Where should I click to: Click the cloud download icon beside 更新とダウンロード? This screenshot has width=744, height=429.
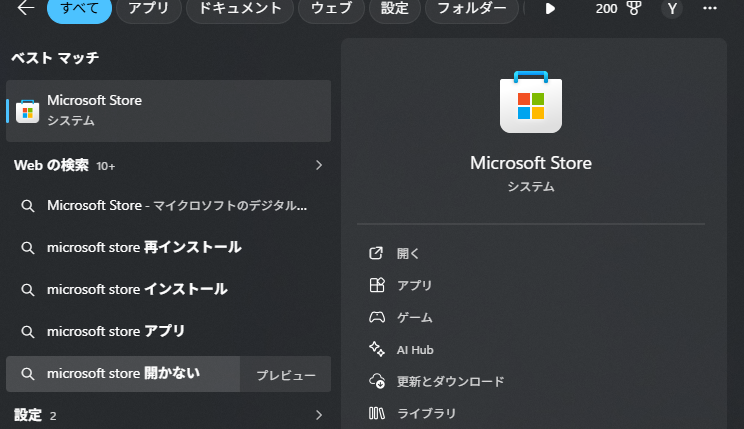pyautogui.click(x=377, y=381)
